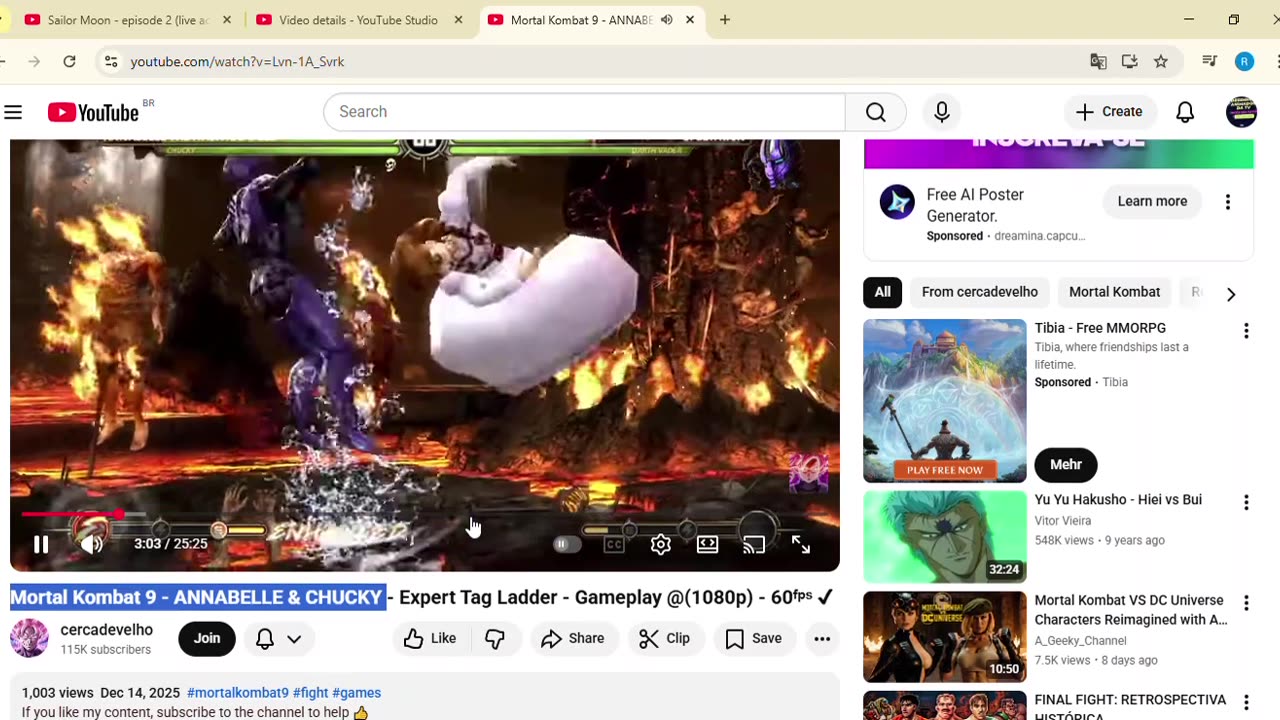Open the #fight hashtag link
Image resolution: width=1280 pixels, height=720 pixels.
click(311, 693)
